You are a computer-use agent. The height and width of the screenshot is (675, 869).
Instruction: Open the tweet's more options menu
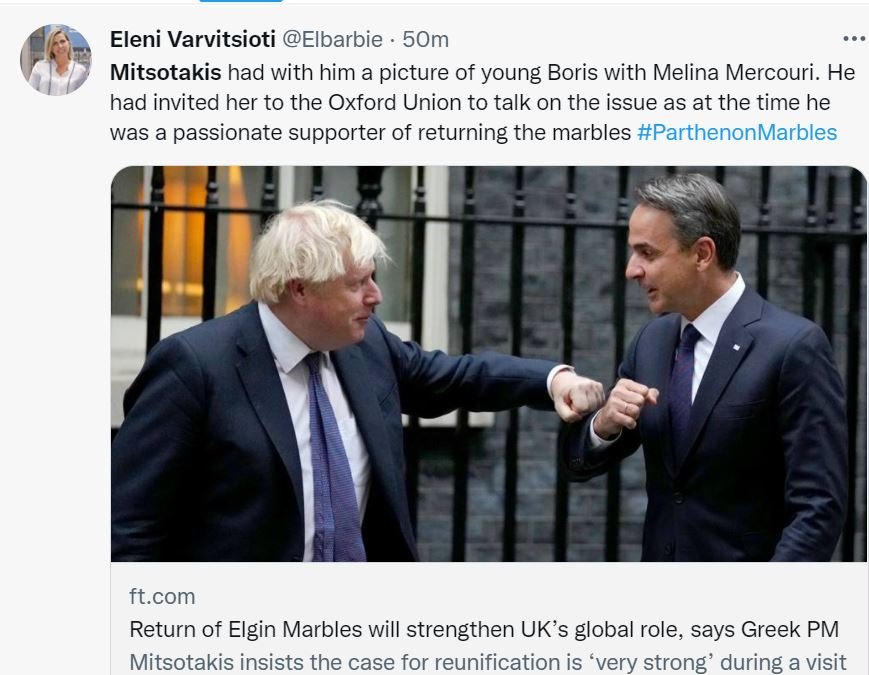(x=853, y=39)
